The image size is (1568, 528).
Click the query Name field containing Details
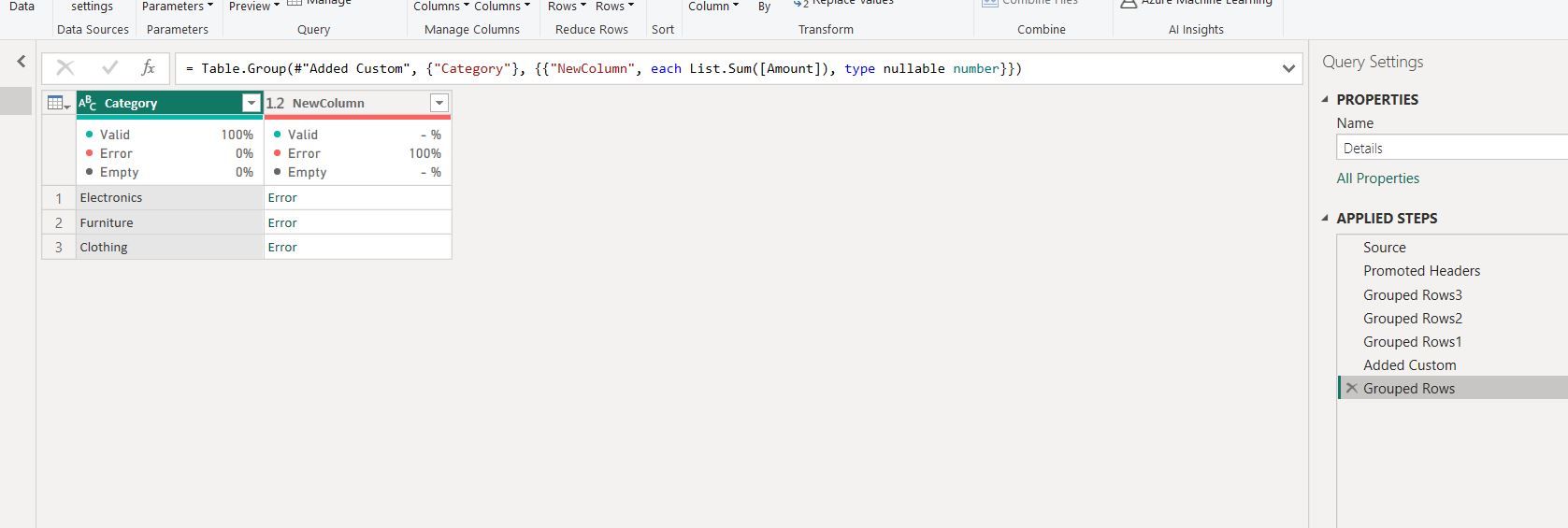pyautogui.click(x=1452, y=148)
